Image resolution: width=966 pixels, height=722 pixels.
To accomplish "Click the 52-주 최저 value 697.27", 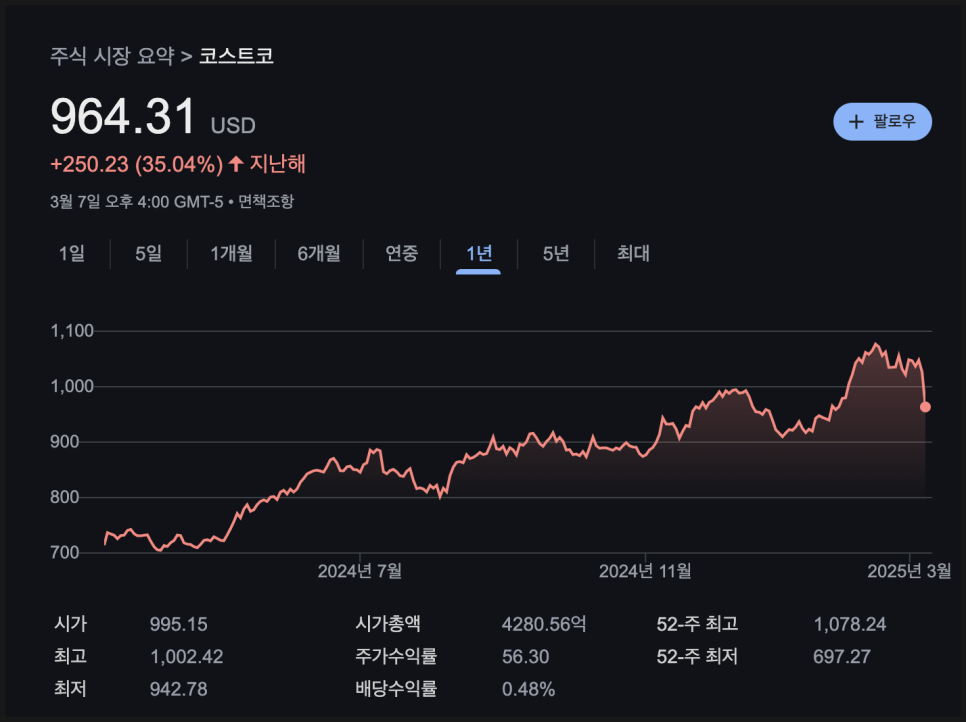I will [842, 657].
